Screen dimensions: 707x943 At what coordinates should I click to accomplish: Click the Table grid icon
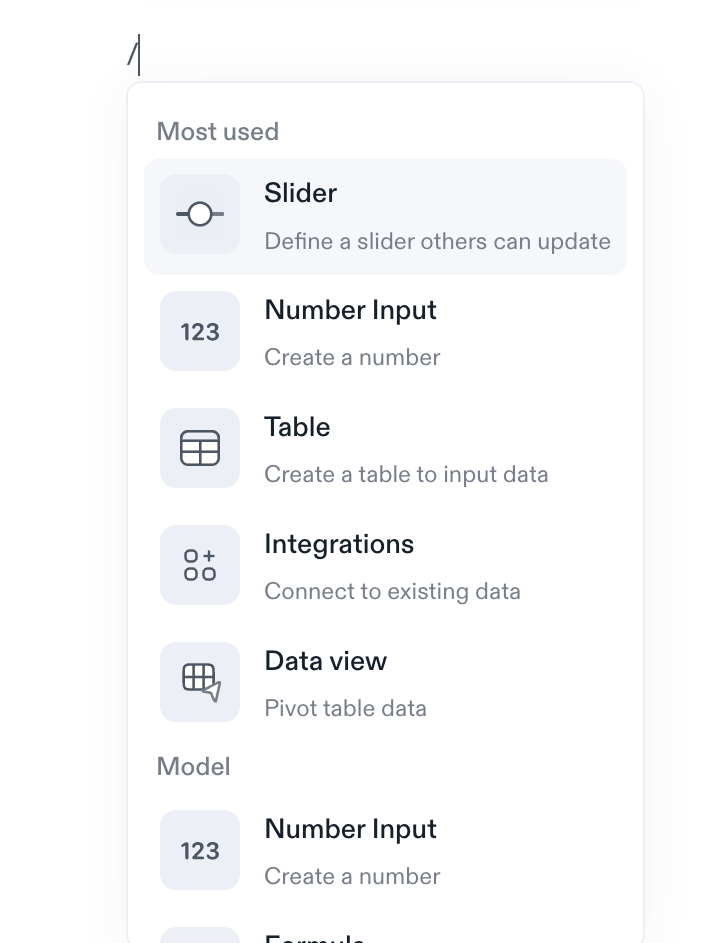tap(199, 448)
